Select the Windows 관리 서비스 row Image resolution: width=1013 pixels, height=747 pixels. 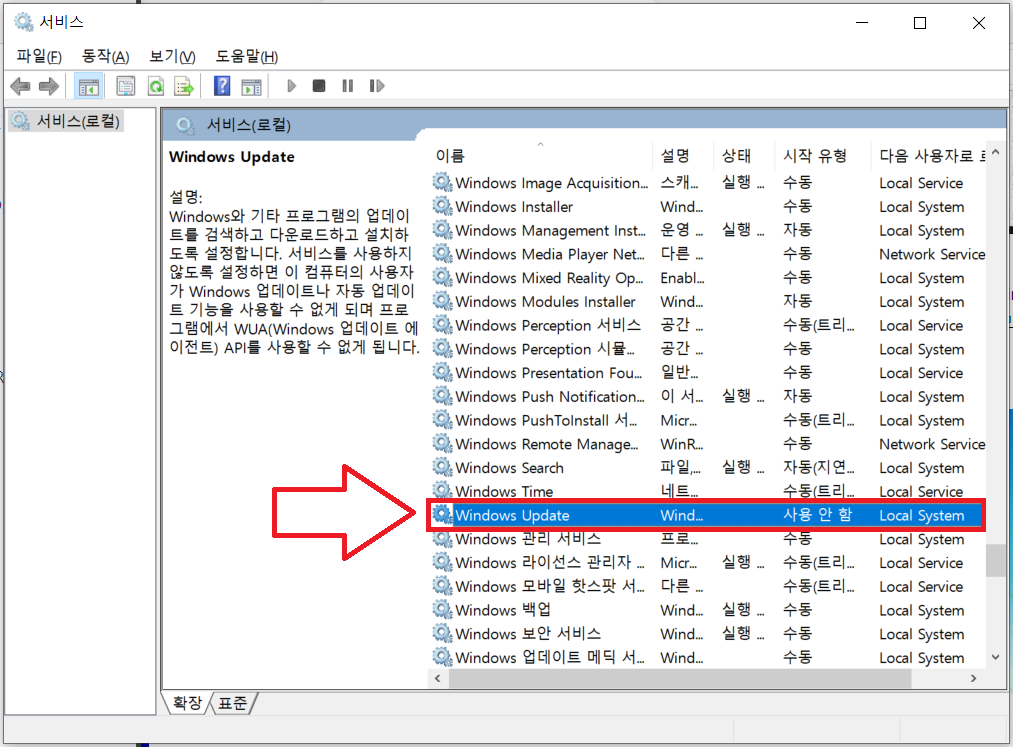(x=707, y=539)
